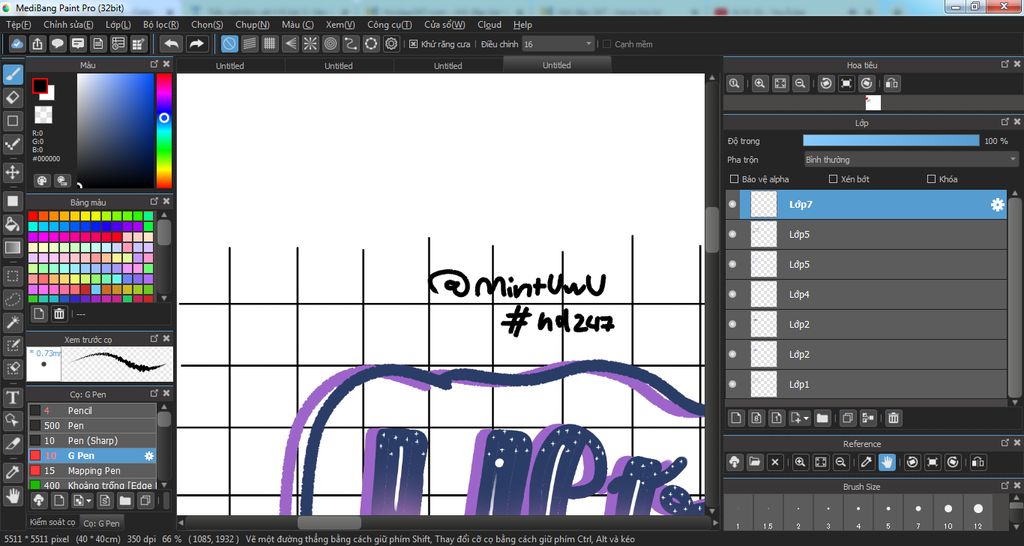Delete layer using trash icon in Lớp panel

[893, 418]
